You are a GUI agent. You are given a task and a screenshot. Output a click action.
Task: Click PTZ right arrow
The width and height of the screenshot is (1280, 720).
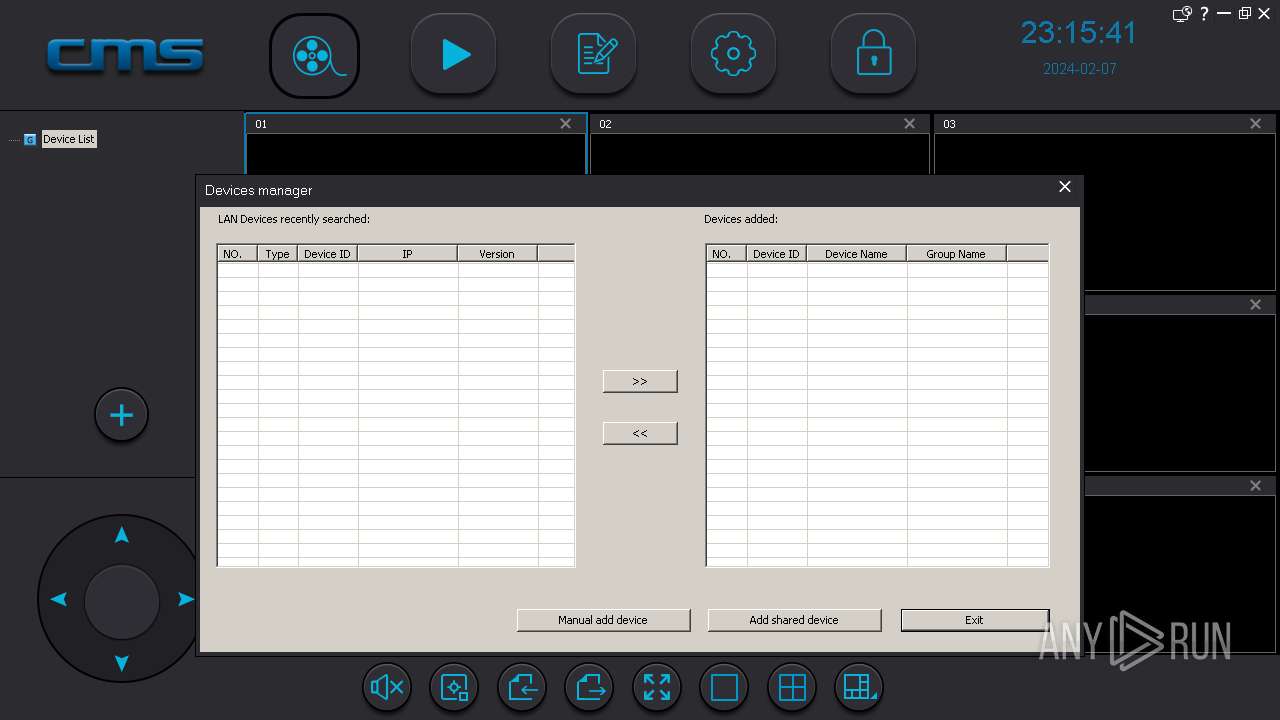click(x=186, y=599)
